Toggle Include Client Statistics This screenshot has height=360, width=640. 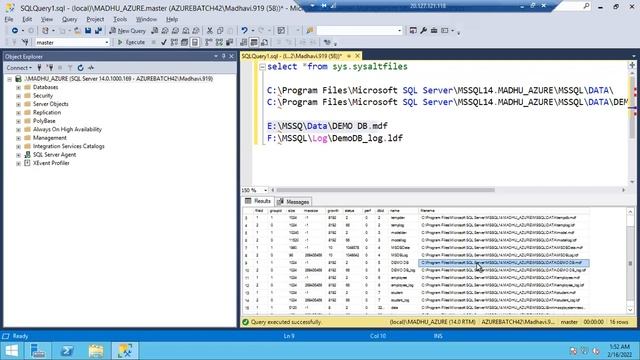pos(229,42)
